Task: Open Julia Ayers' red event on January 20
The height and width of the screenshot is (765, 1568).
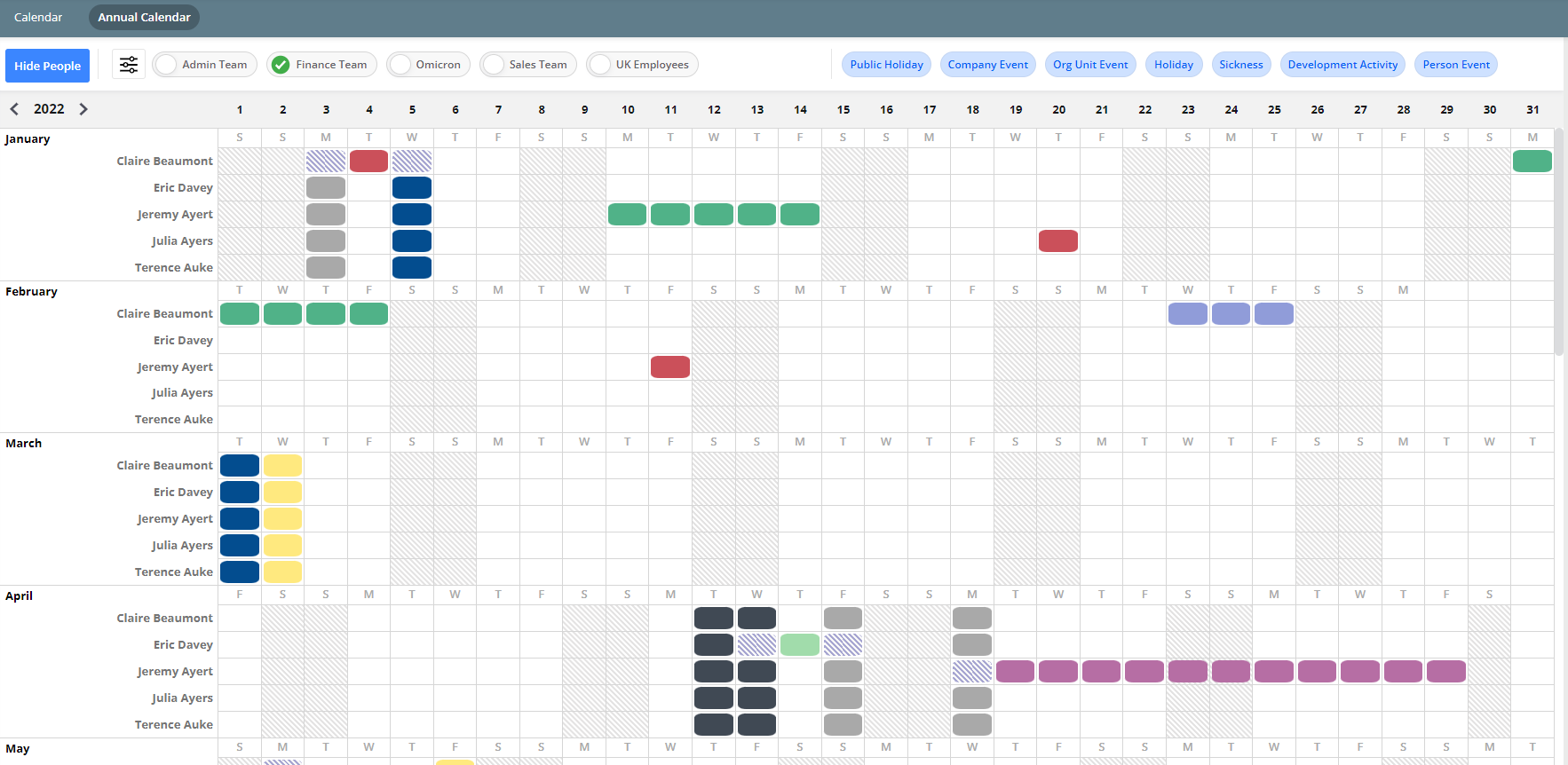Action: click(1058, 241)
